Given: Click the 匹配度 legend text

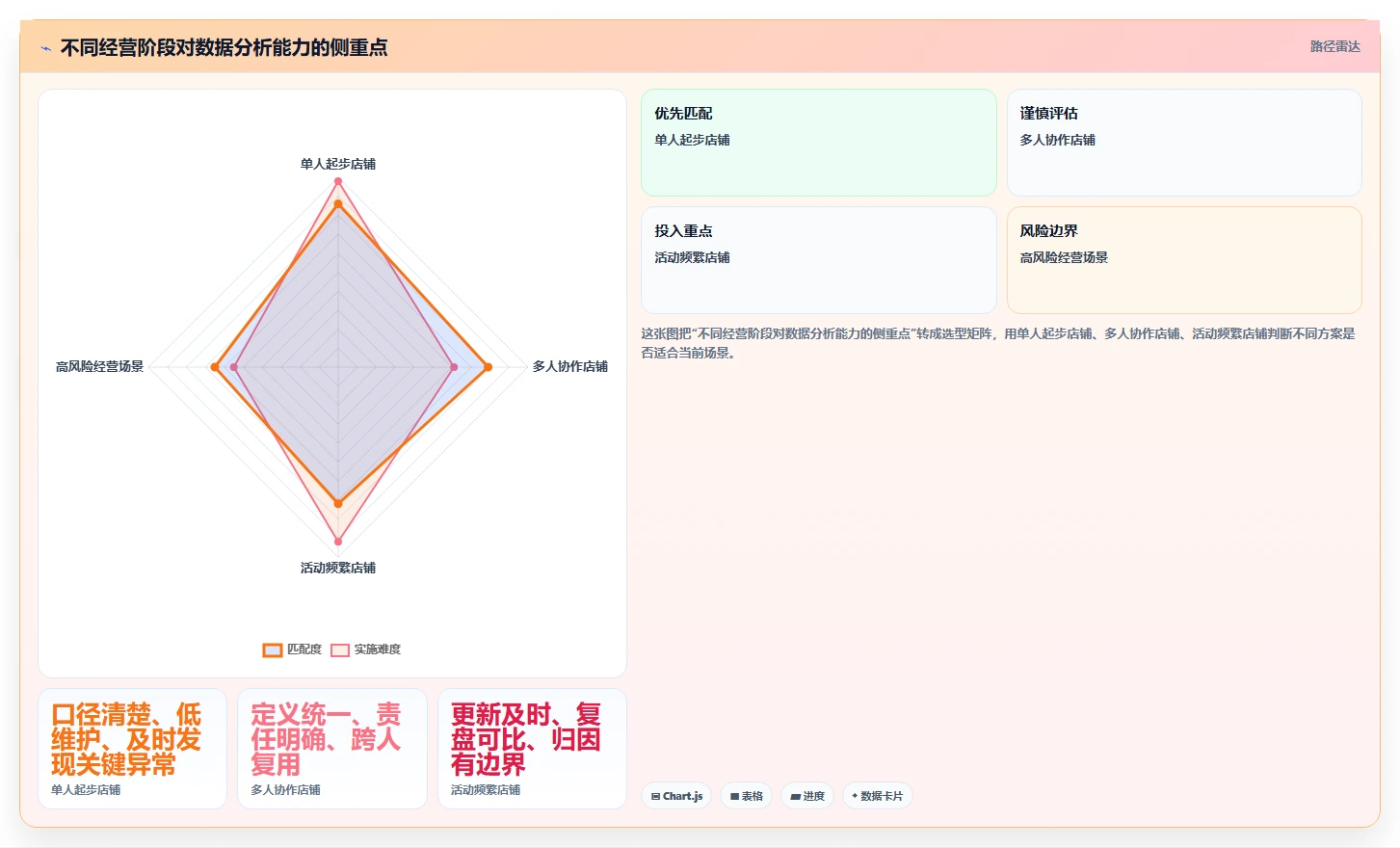Looking at the screenshot, I should point(304,649).
